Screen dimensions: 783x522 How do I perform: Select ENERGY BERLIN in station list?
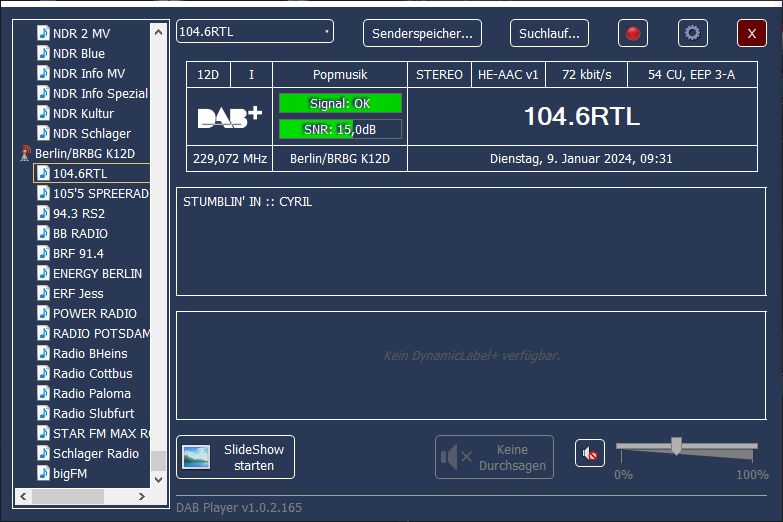[97, 273]
